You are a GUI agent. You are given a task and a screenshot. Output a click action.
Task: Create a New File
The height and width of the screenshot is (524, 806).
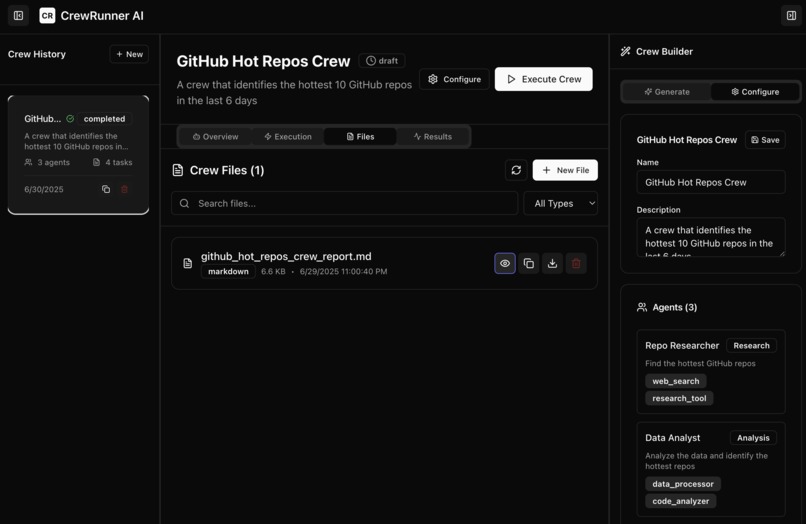pyautogui.click(x=565, y=170)
